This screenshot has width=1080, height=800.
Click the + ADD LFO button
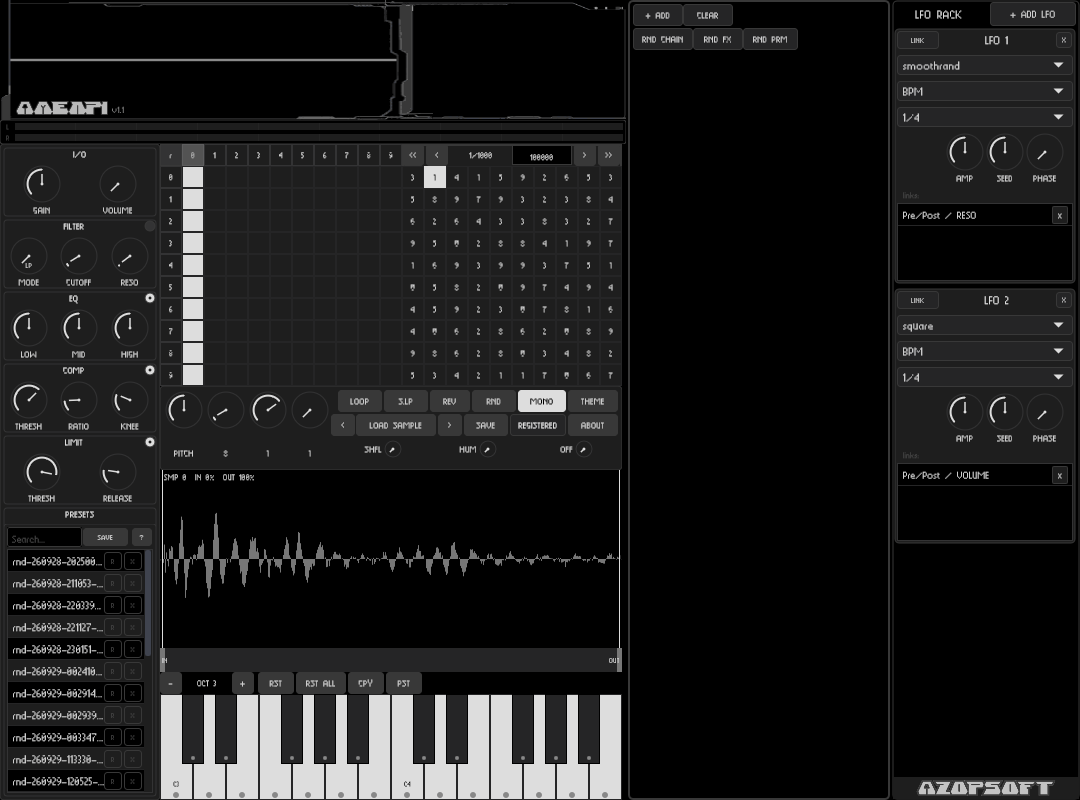[1032, 14]
